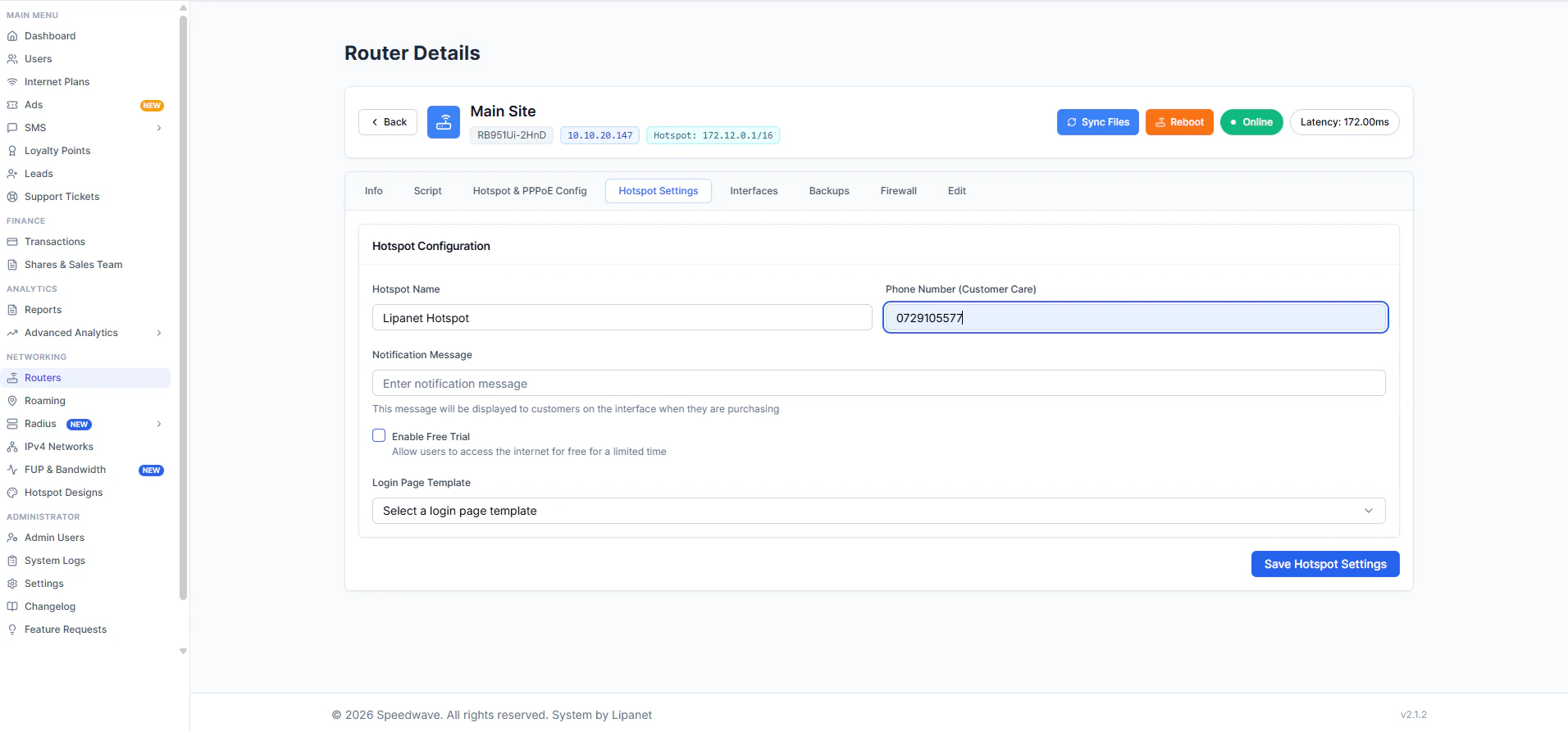Click the orange Reboot button
Screen dimensions: 1568x732
(x=1179, y=122)
